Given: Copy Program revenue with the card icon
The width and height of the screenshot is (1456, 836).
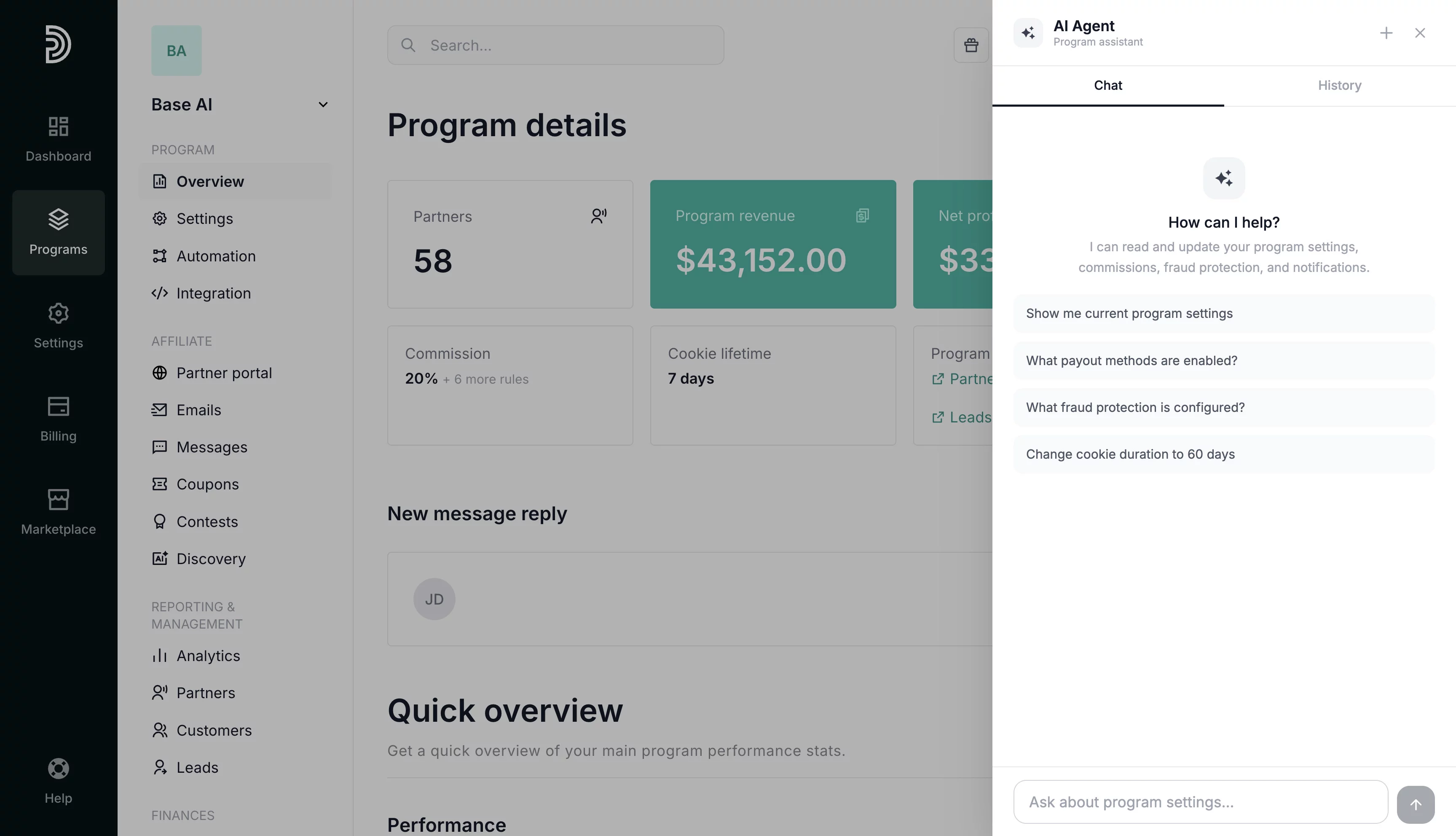Looking at the screenshot, I should tap(862, 216).
